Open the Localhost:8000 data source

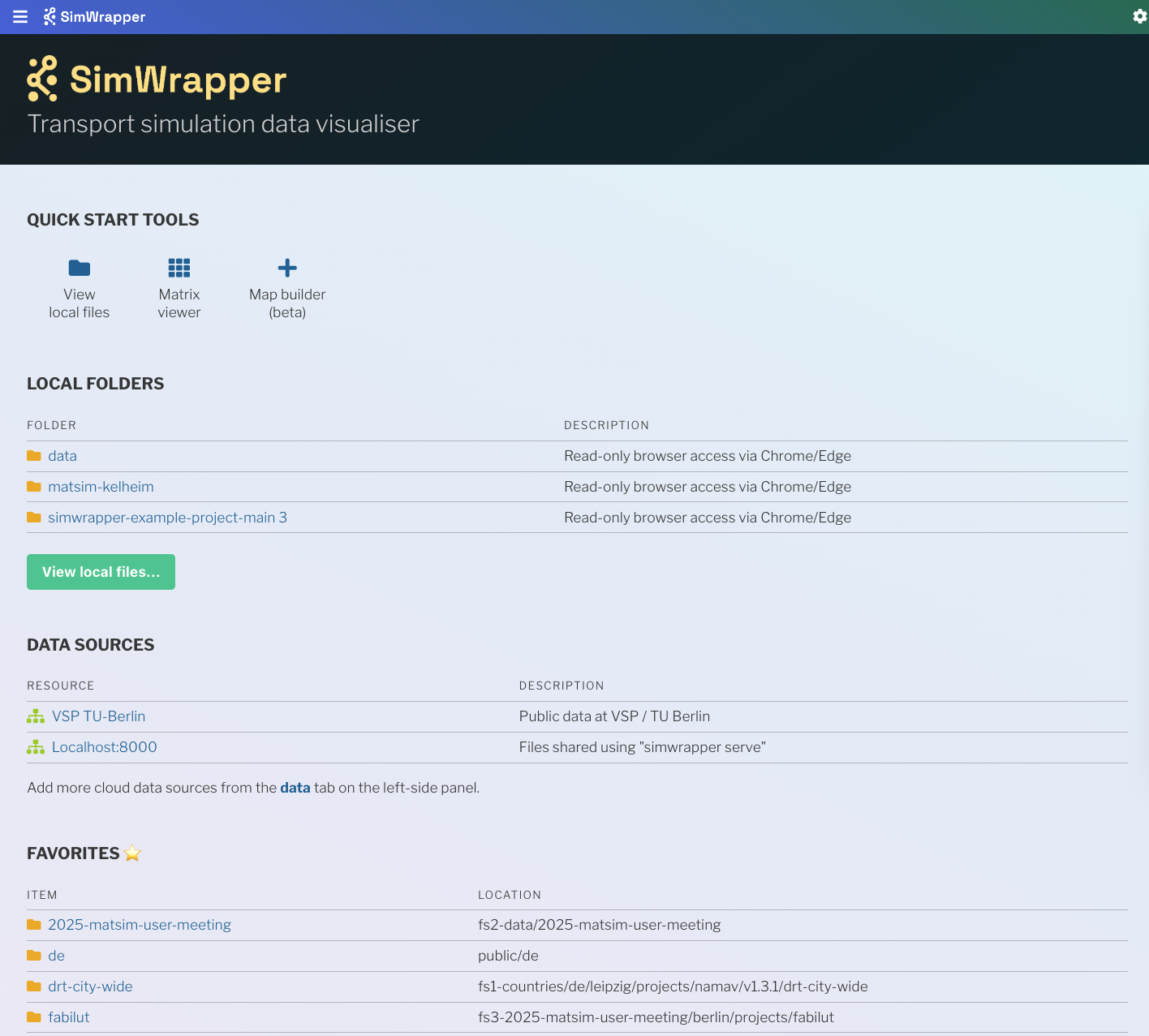104,747
